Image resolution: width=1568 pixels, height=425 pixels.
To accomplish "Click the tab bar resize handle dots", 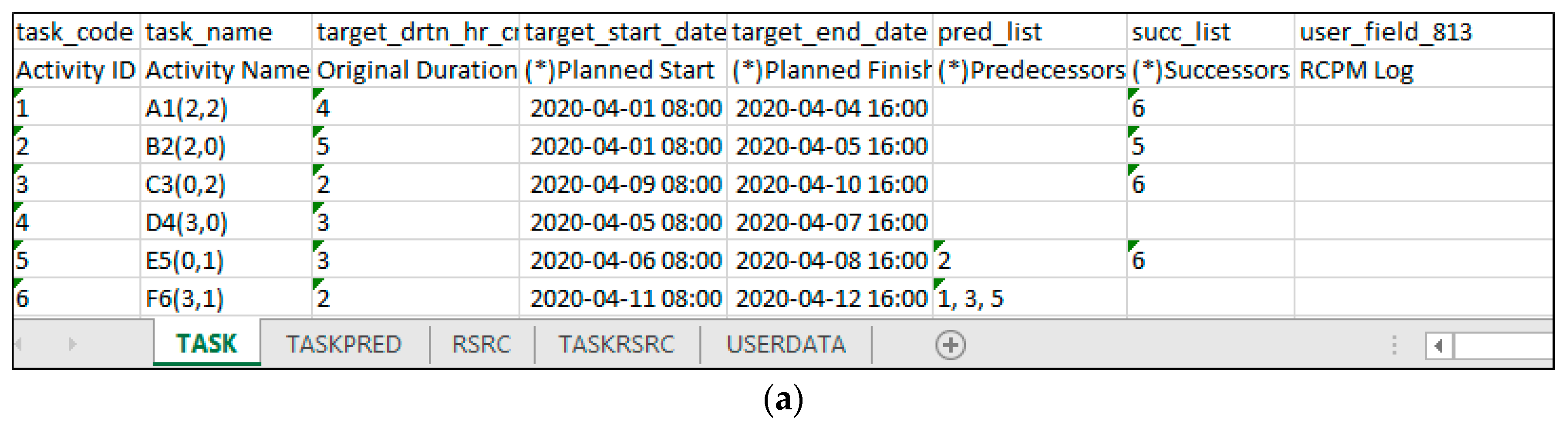I will (1394, 345).
